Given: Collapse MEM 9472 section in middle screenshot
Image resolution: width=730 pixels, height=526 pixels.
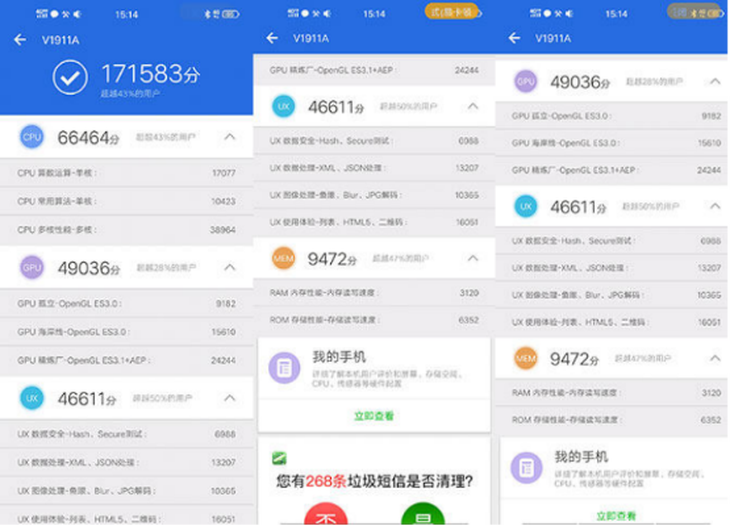Looking at the screenshot, I should click(x=473, y=258).
